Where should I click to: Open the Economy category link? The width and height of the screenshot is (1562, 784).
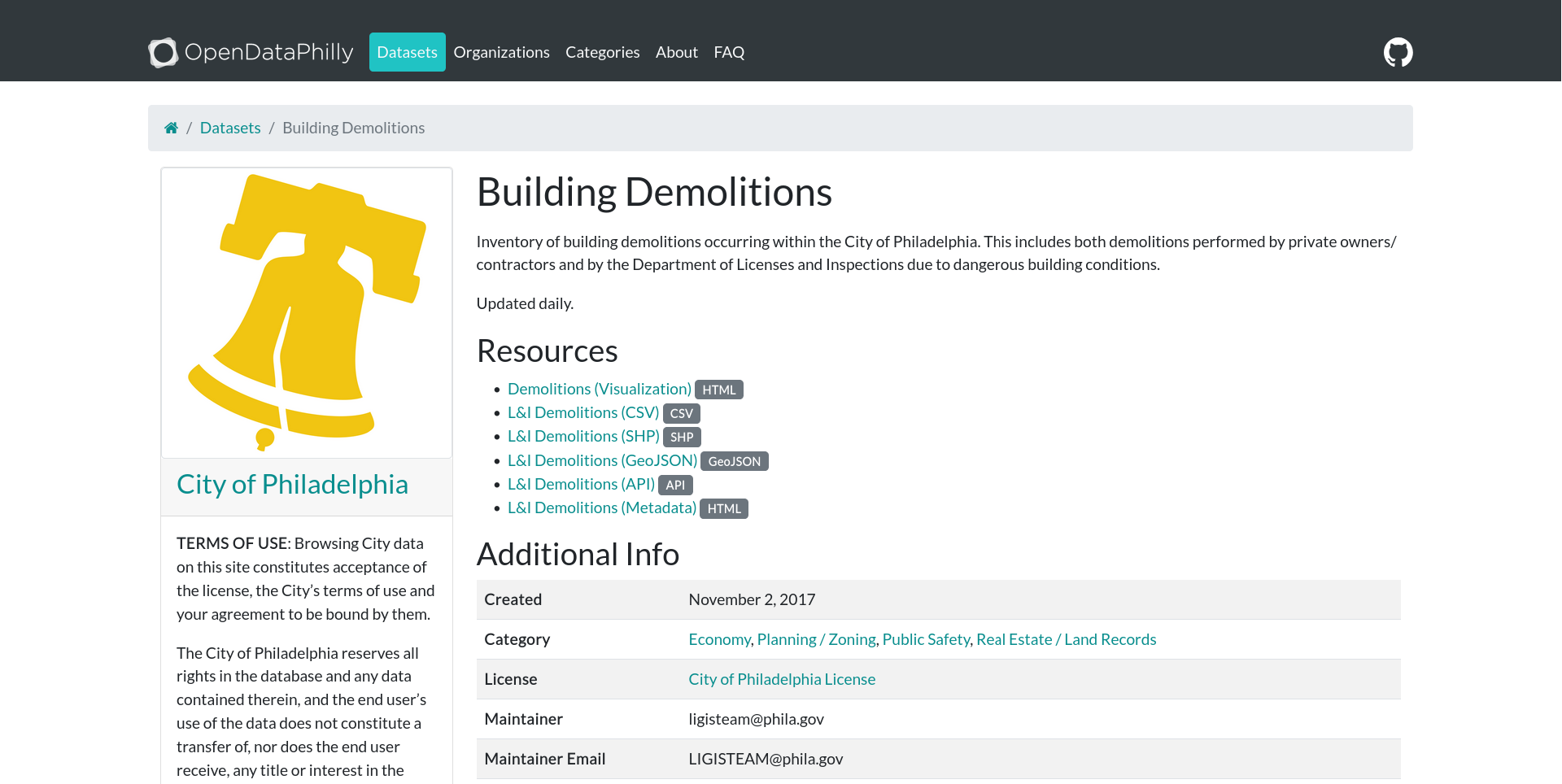click(719, 640)
